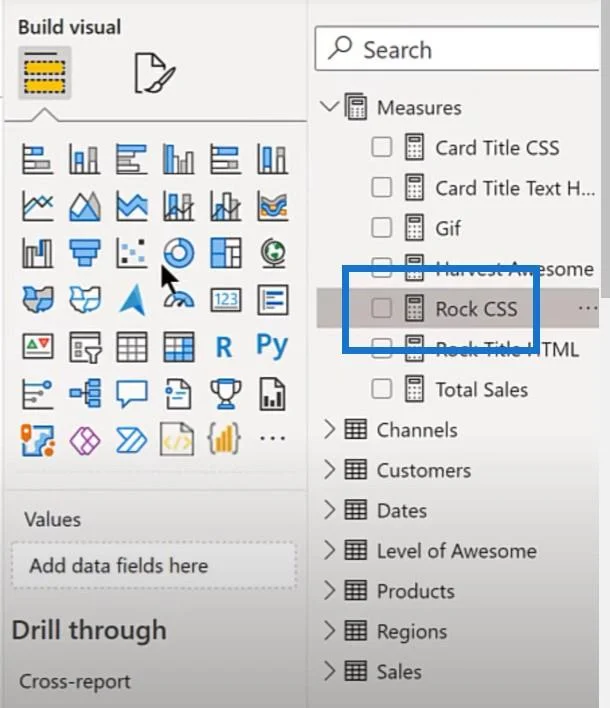
Task: Select the stacked bar chart visual
Action: tap(37, 159)
